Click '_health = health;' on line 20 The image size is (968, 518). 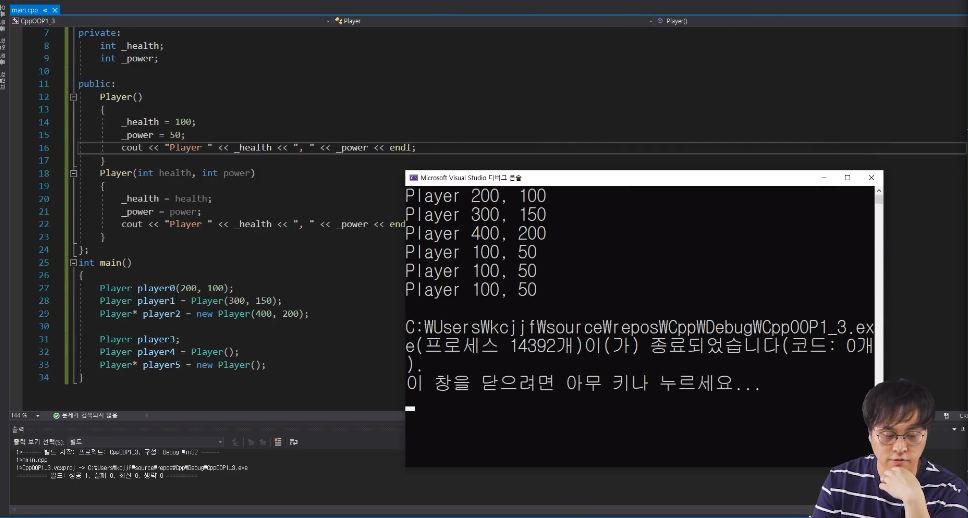pyautogui.click(x=167, y=199)
